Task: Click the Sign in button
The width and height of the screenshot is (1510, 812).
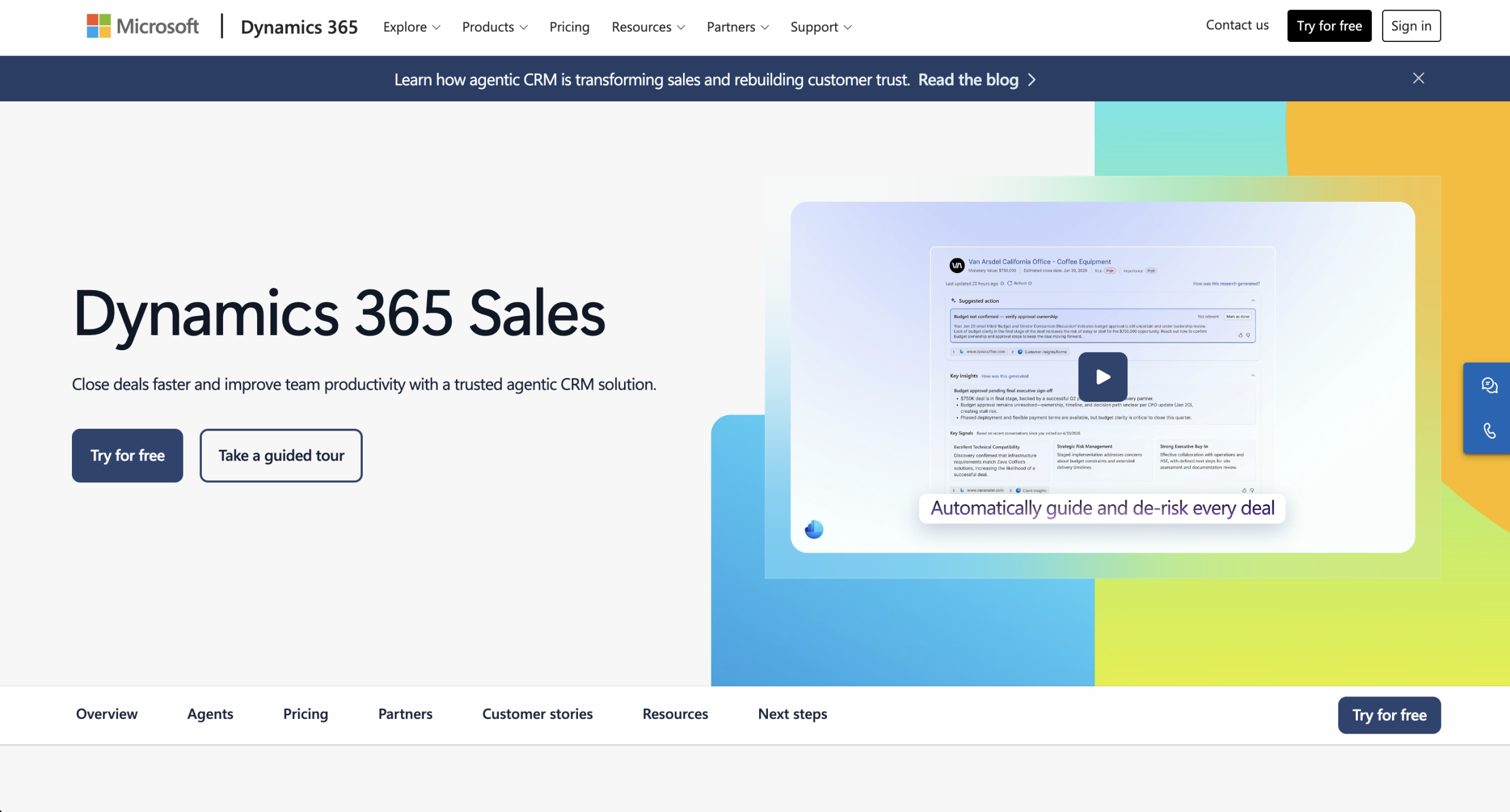Action: 1411,26
